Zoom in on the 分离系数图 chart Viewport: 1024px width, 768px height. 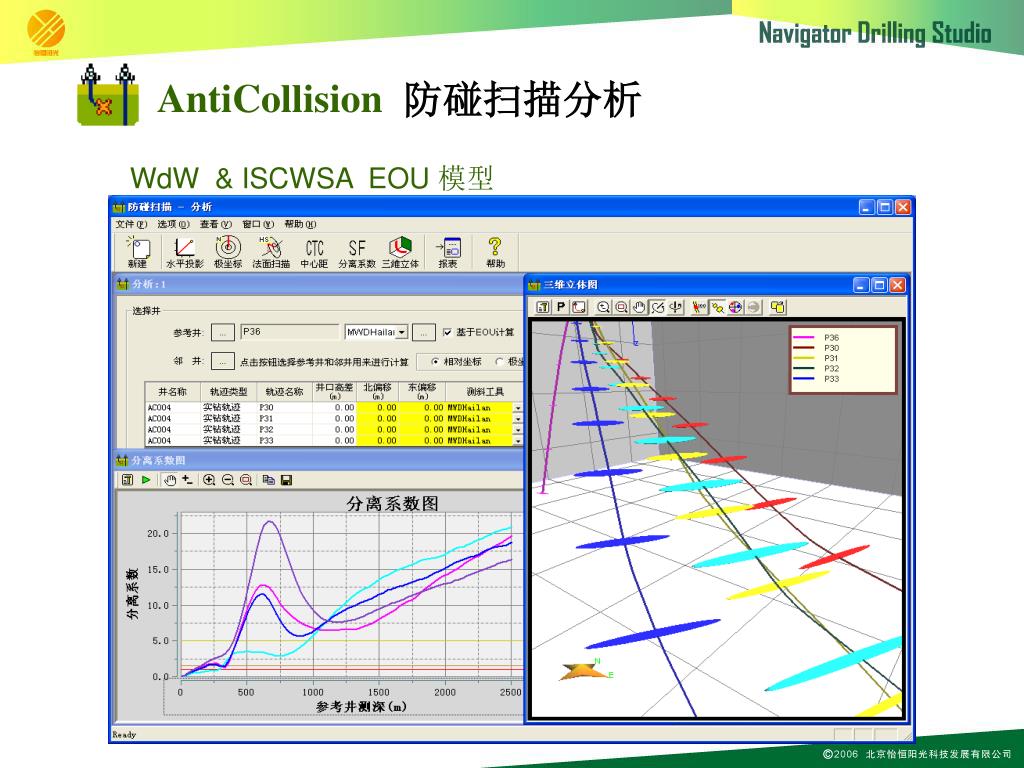click(209, 480)
